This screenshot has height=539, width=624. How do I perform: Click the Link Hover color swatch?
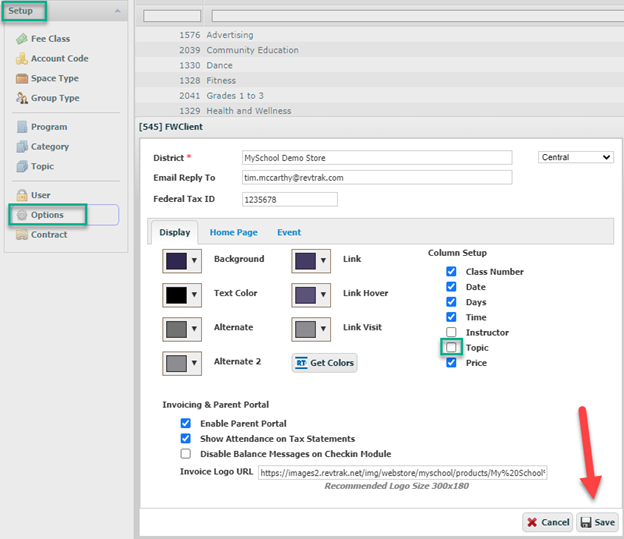click(305, 295)
